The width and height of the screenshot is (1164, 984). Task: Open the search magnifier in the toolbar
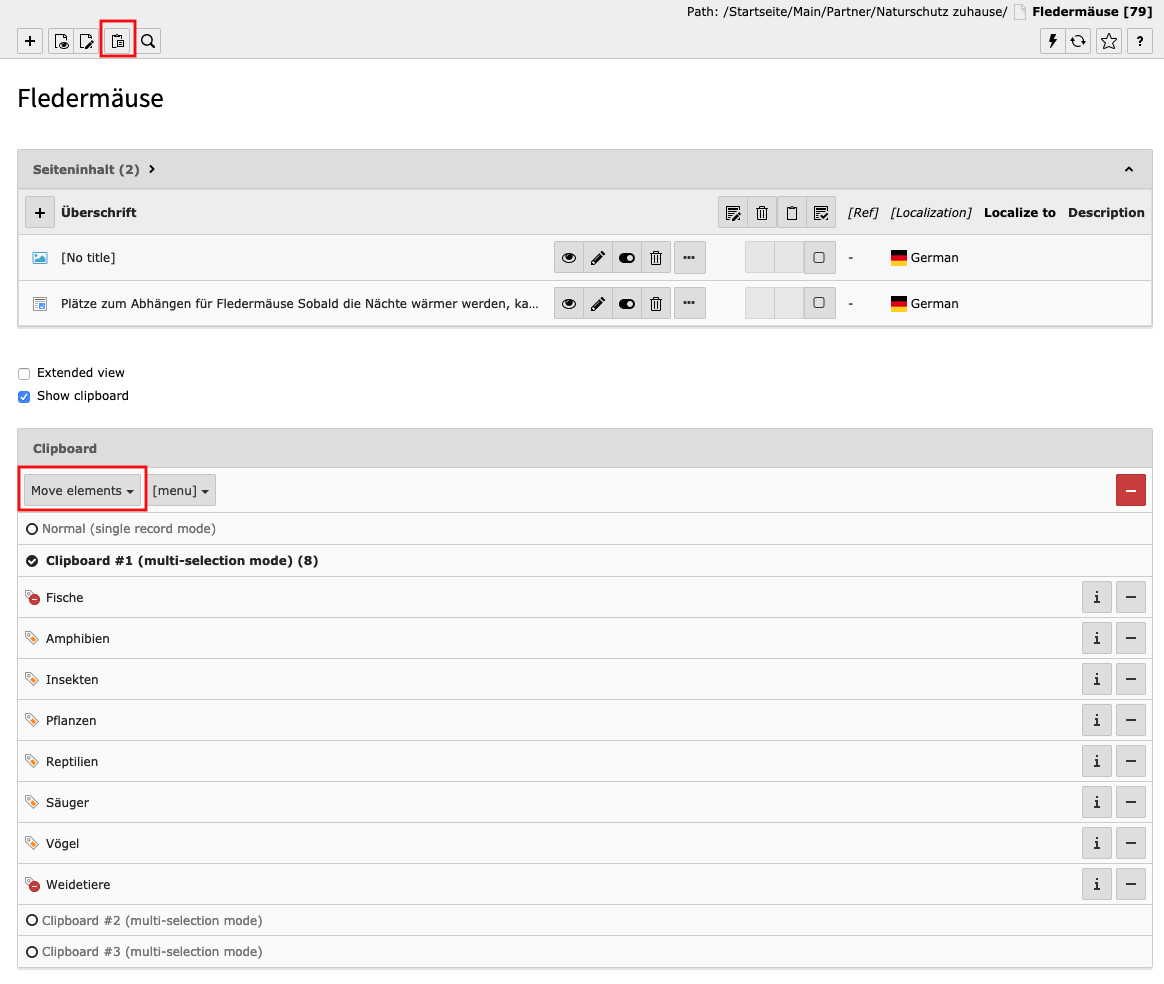[x=148, y=41]
